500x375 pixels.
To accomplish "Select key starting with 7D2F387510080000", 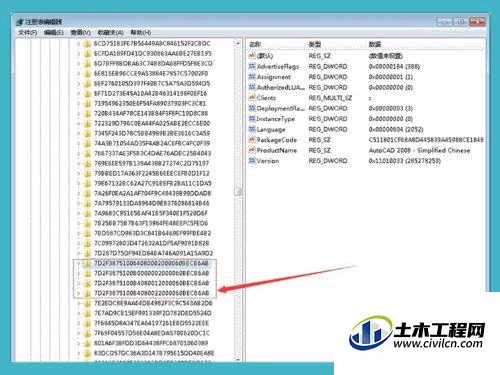I will point(152,273).
